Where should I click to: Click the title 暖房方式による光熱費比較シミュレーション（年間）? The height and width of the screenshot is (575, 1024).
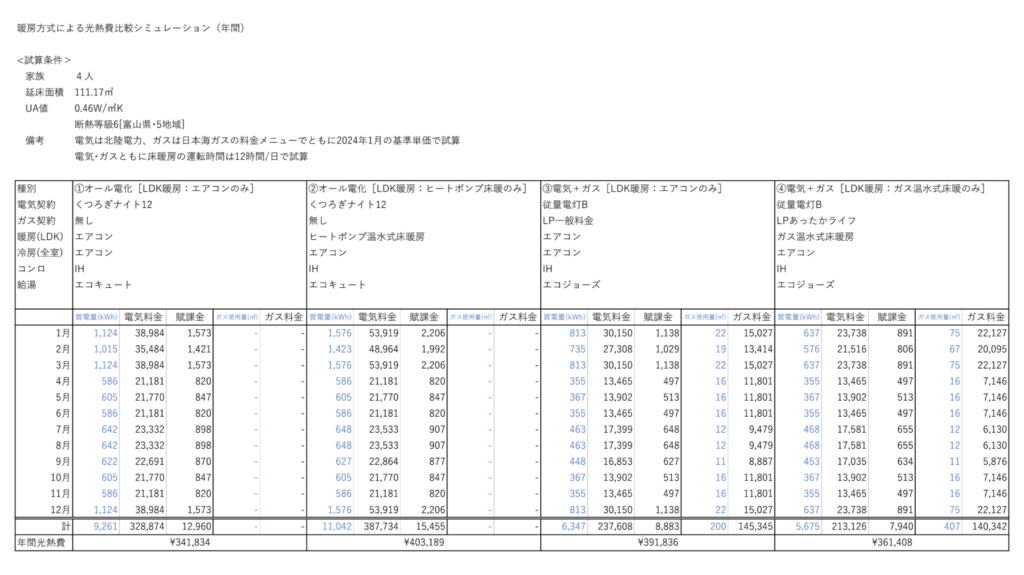coord(131,28)
